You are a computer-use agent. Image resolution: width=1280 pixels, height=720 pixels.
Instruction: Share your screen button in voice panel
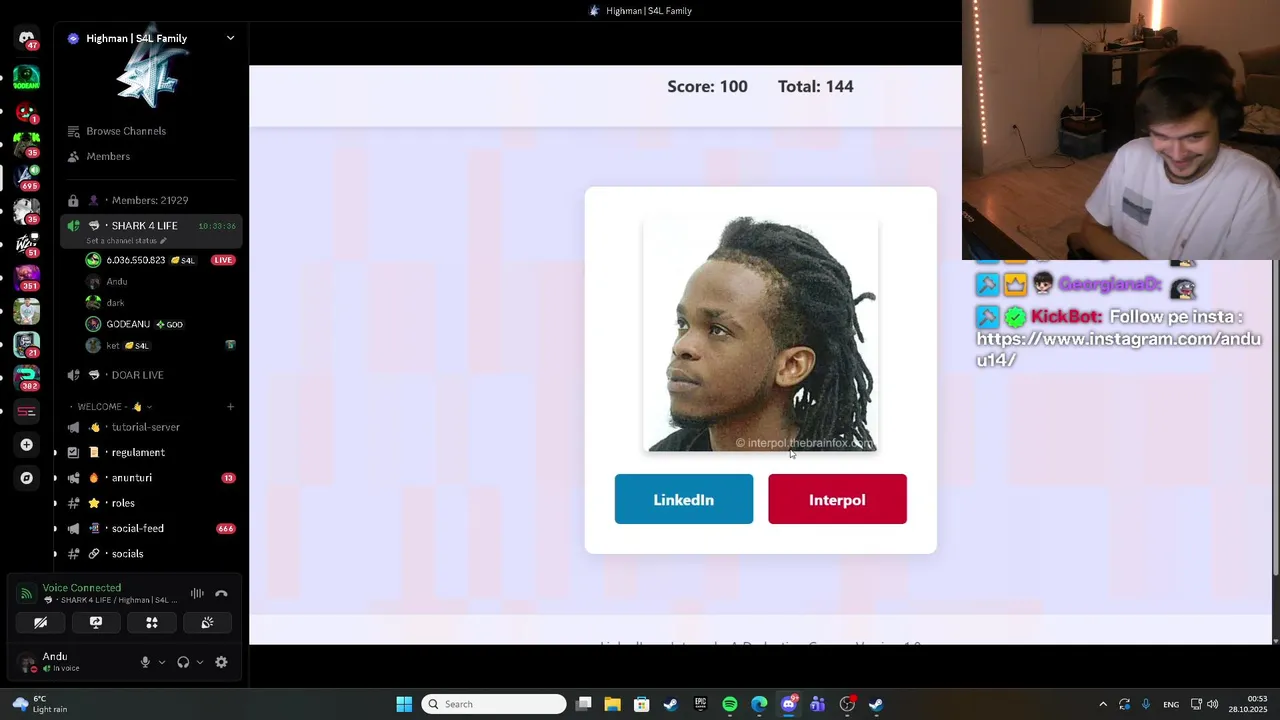click(x=96, y=622)
